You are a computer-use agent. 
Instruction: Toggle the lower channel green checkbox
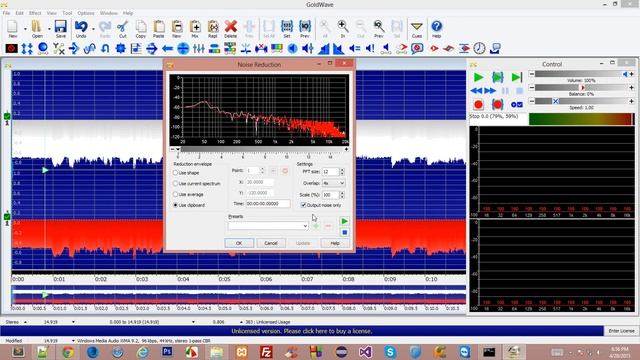tap(7, 217)
